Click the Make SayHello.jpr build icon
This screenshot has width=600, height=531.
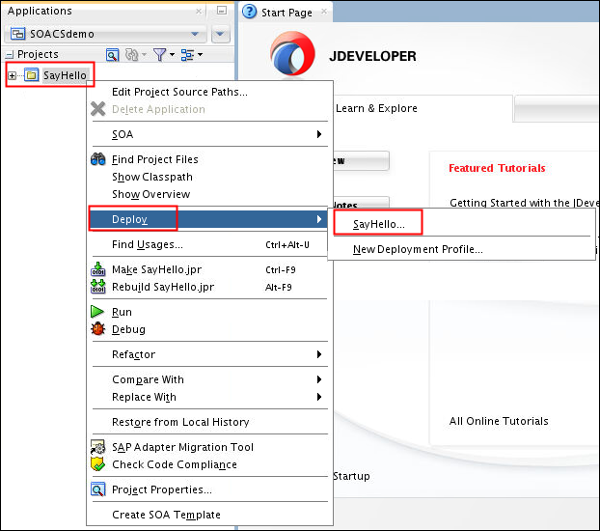98,269
